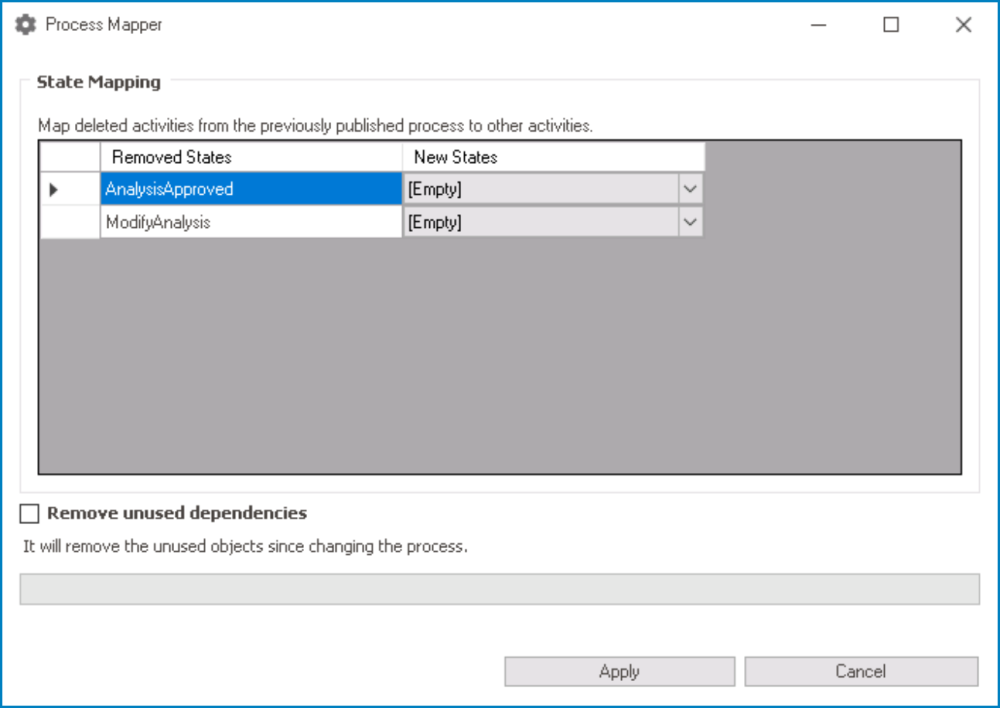Click the empty gray grid area

[500, 360]
